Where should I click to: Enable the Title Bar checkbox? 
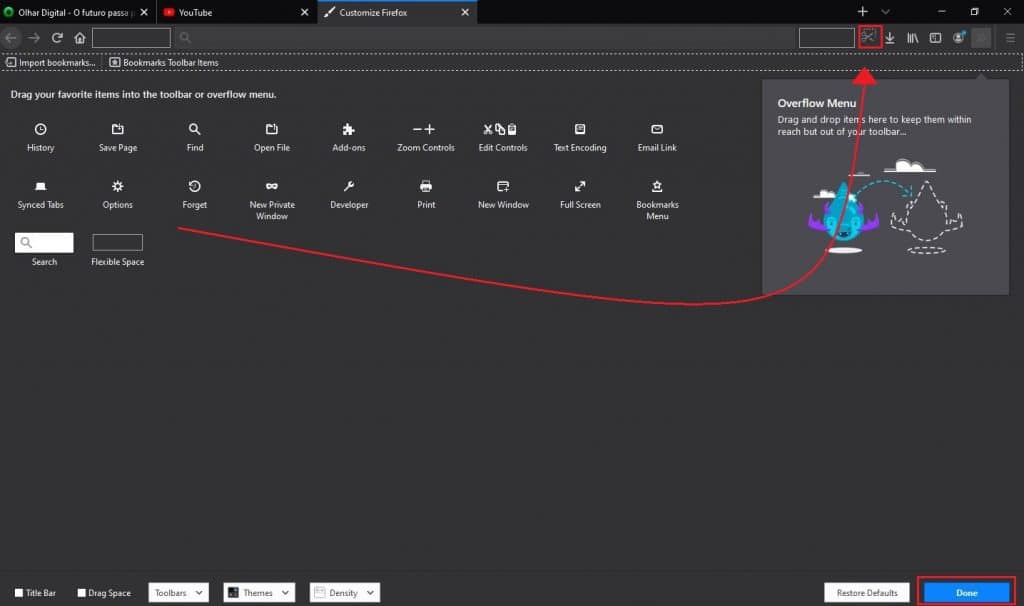pos(19,593)
